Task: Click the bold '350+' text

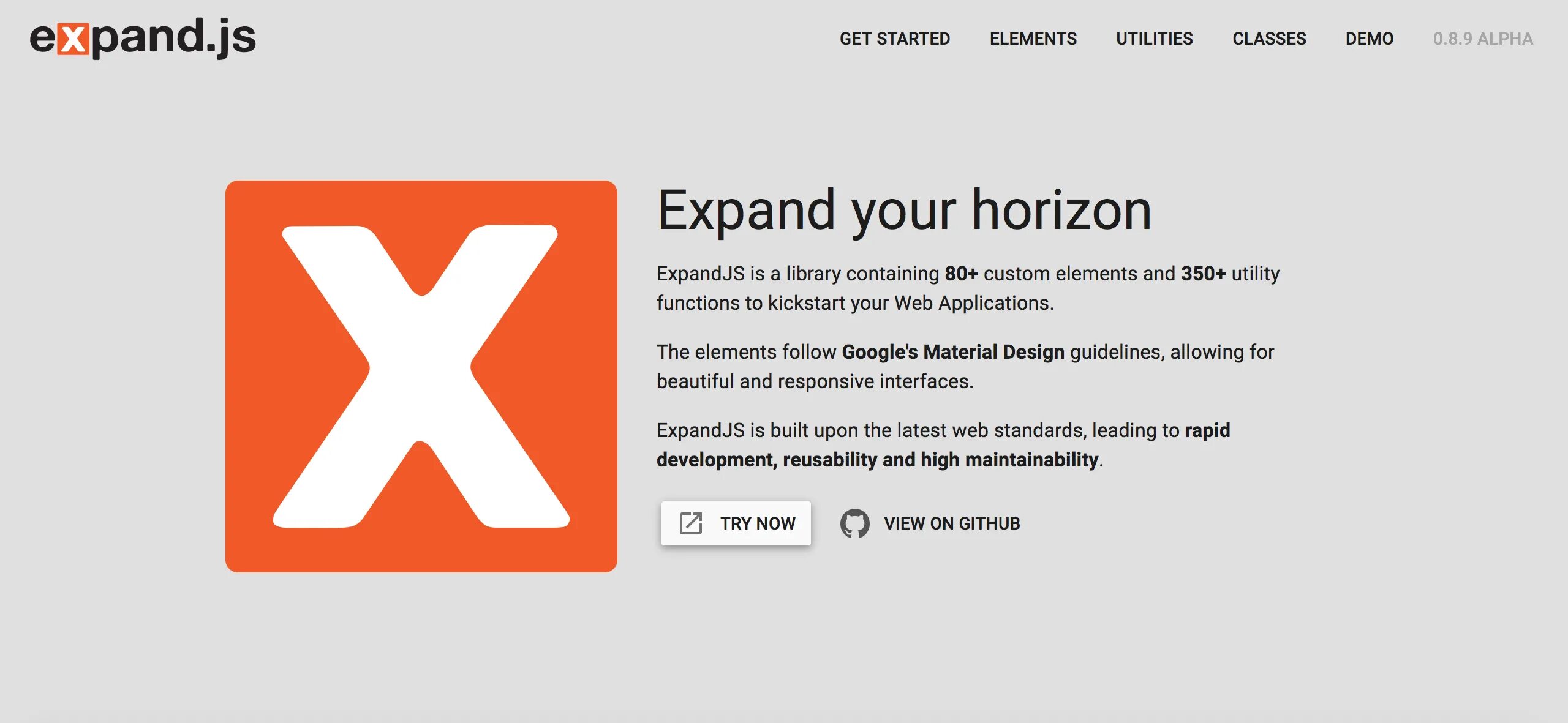Action: coord(1203,274)
